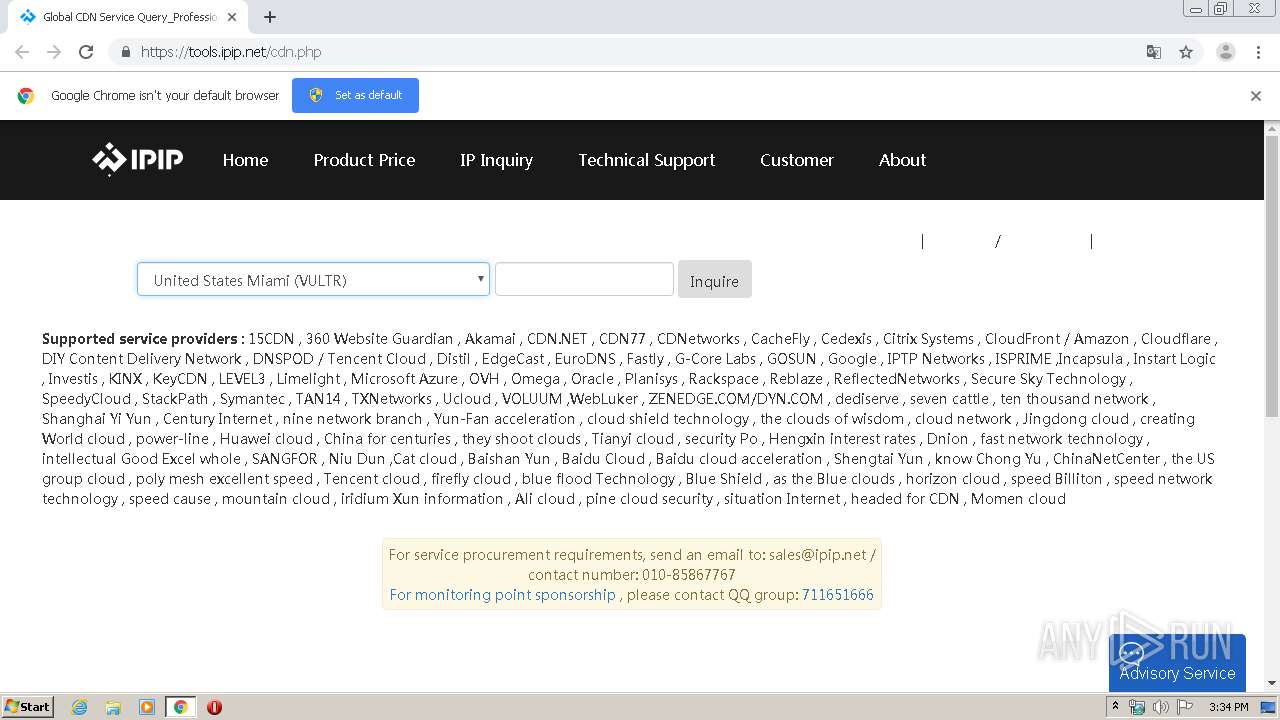Open IP Inquiry menu
The height and width of the screenshot is (720, 1280).
(496, 160)
